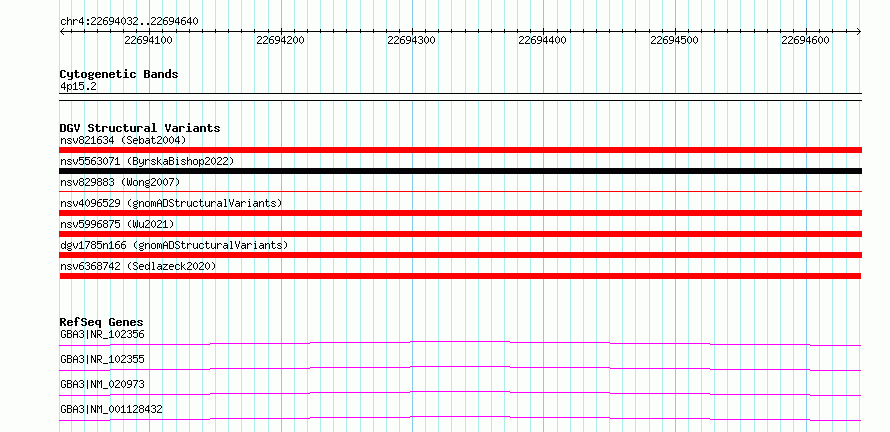Select the GBA3|NM_020973 transcript label
This screenshot has width=890, height=432.
coord(102,384)
